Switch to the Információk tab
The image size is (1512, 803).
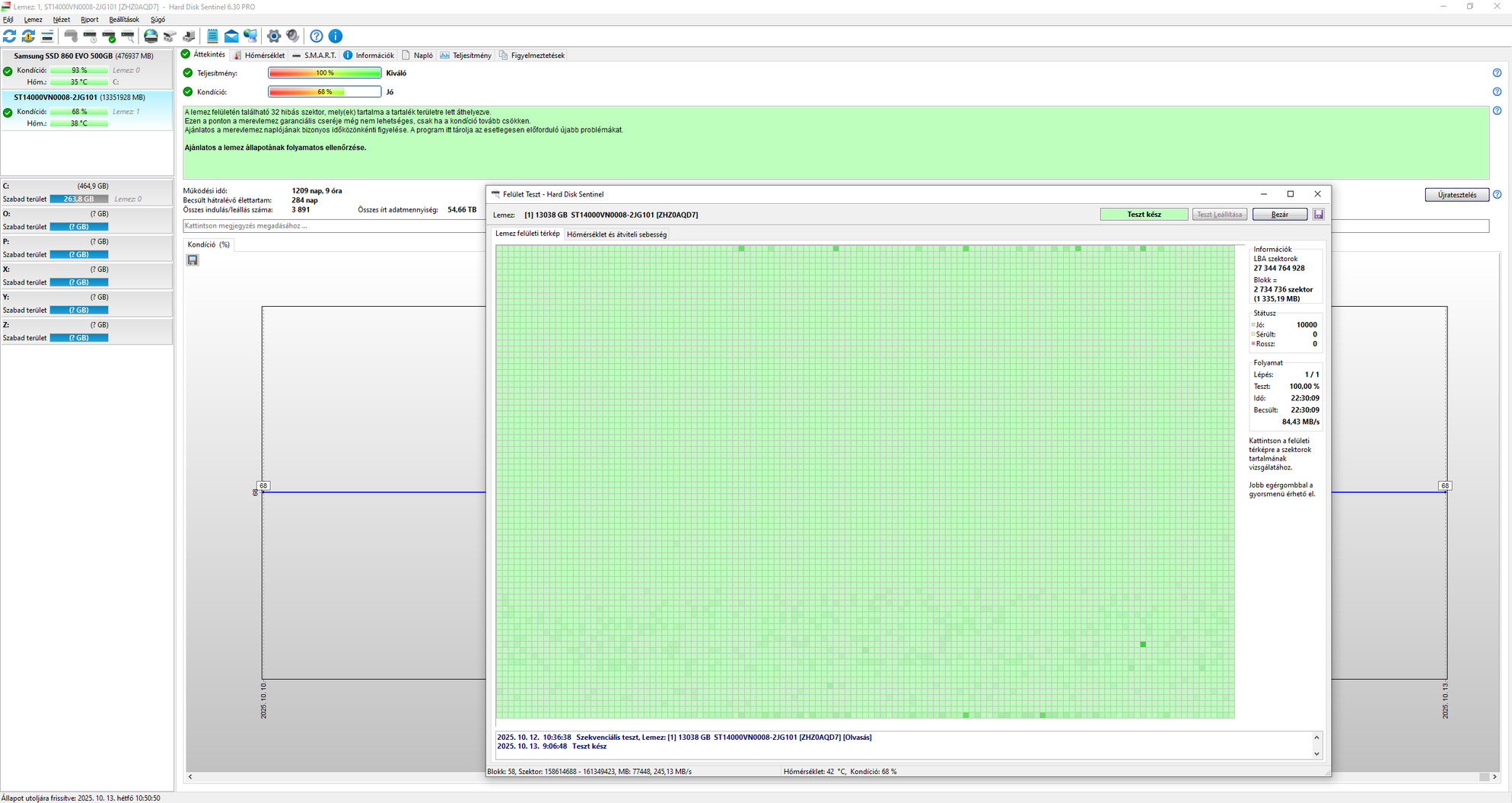pyautogui.click(x=369, y=56)
